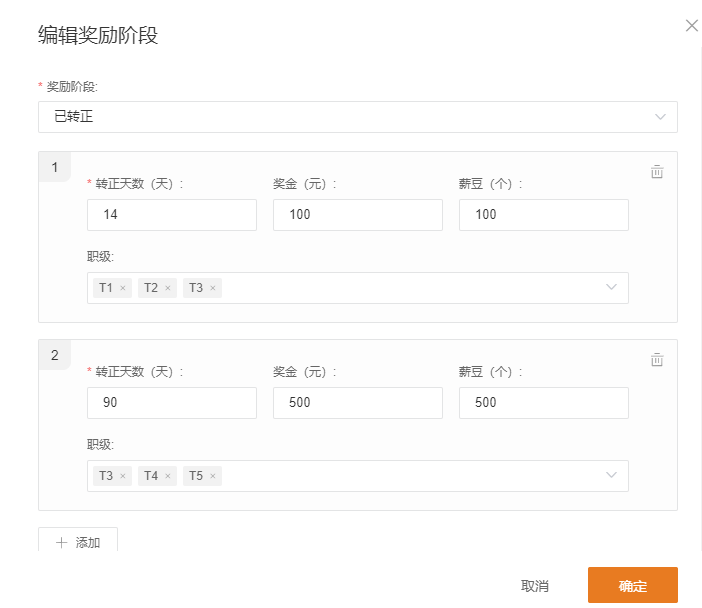The width and height of the screenshot is (702, 608).
Task: Expand 职级 dropdown arrow in stage 2
Action: tap(611, 475)
